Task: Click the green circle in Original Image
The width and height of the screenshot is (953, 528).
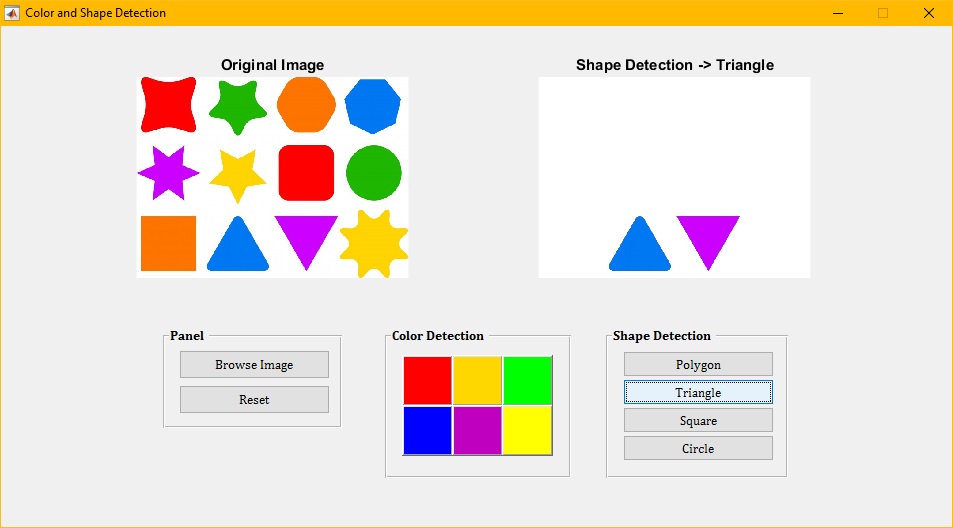Action: click(373, 173)
